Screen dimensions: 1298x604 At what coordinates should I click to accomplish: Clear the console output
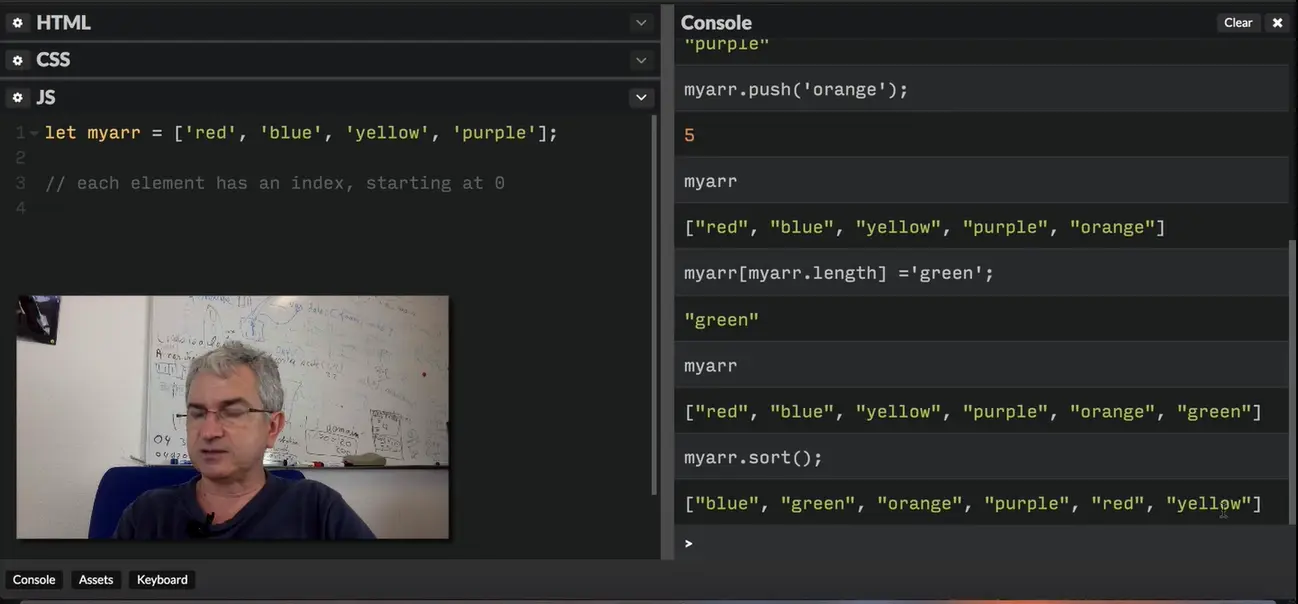(x=1238, y=22)
